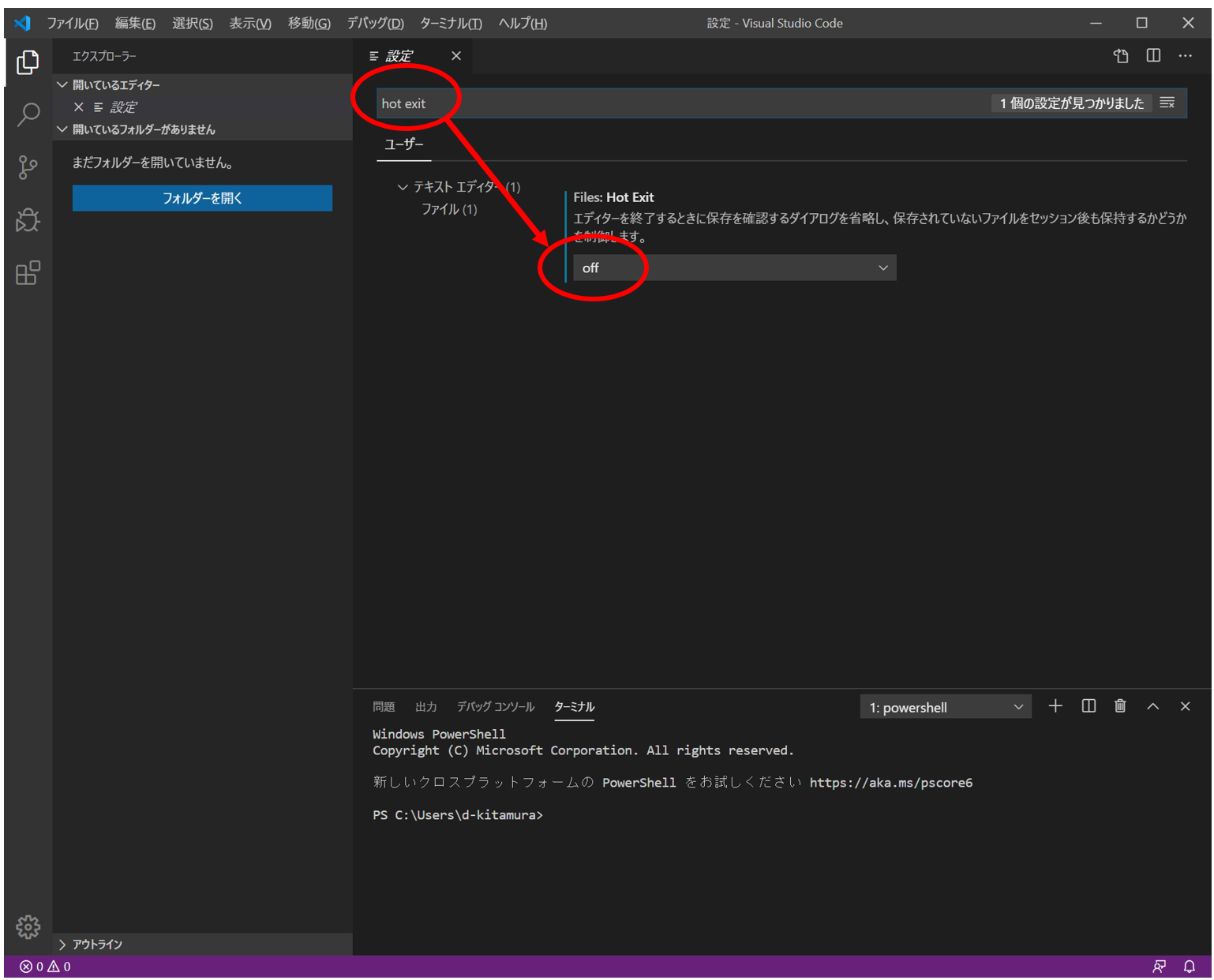Open the 編集(E) menu
1214x980 pixels.
click(x=135, y=24)
